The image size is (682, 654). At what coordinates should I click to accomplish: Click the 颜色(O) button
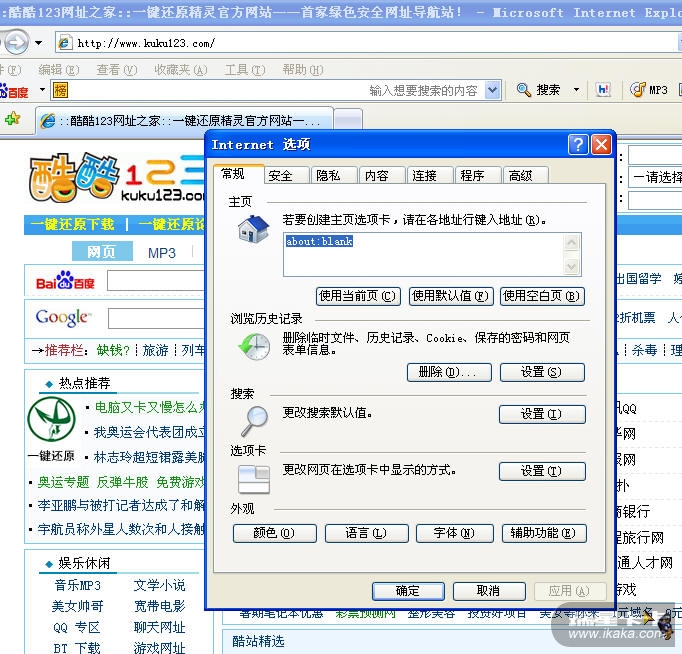tap(274, 533)
